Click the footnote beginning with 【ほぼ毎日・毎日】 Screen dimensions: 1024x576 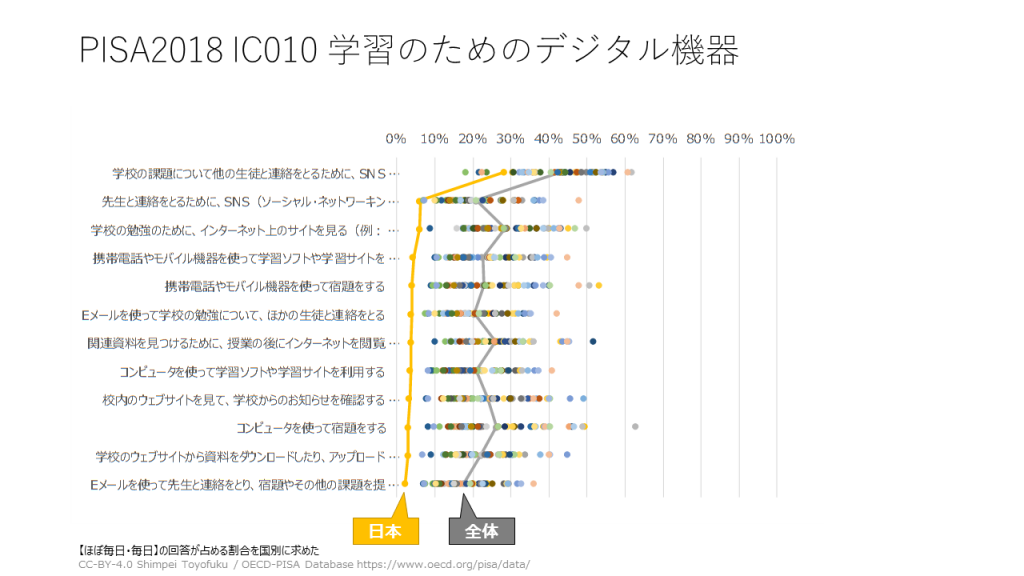coord(198,550)
